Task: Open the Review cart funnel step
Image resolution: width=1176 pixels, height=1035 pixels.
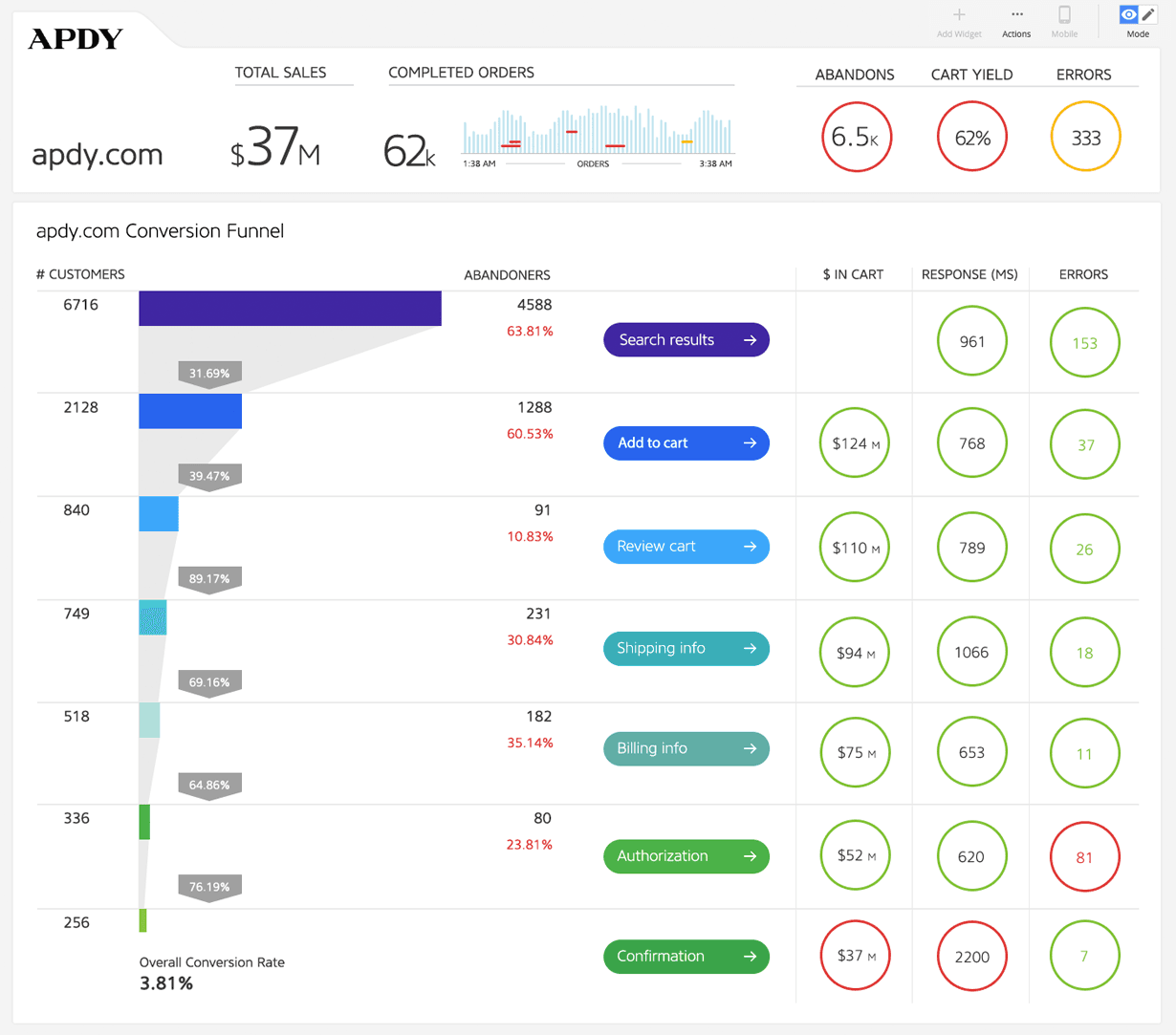Action: (x=686, y=546)
